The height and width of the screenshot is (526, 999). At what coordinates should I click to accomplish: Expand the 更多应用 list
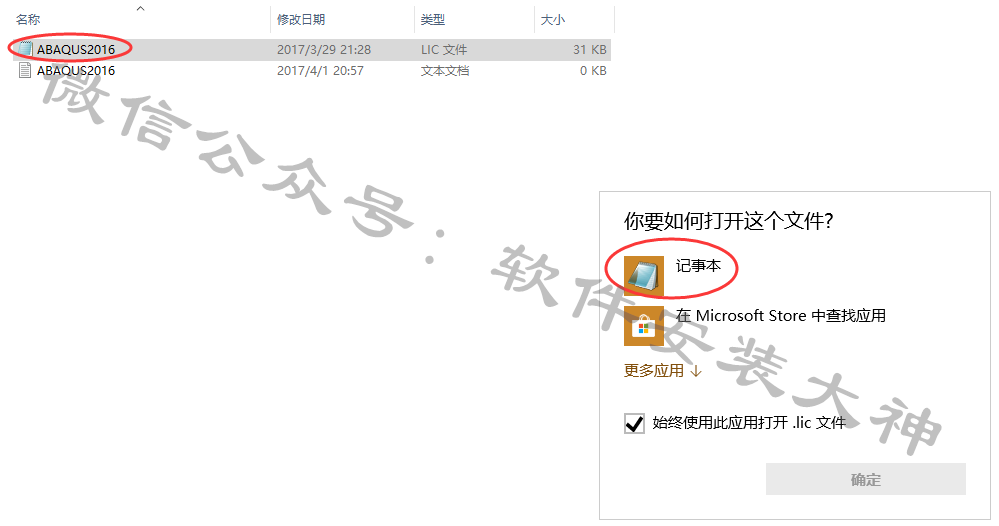(x=663, y=371)
